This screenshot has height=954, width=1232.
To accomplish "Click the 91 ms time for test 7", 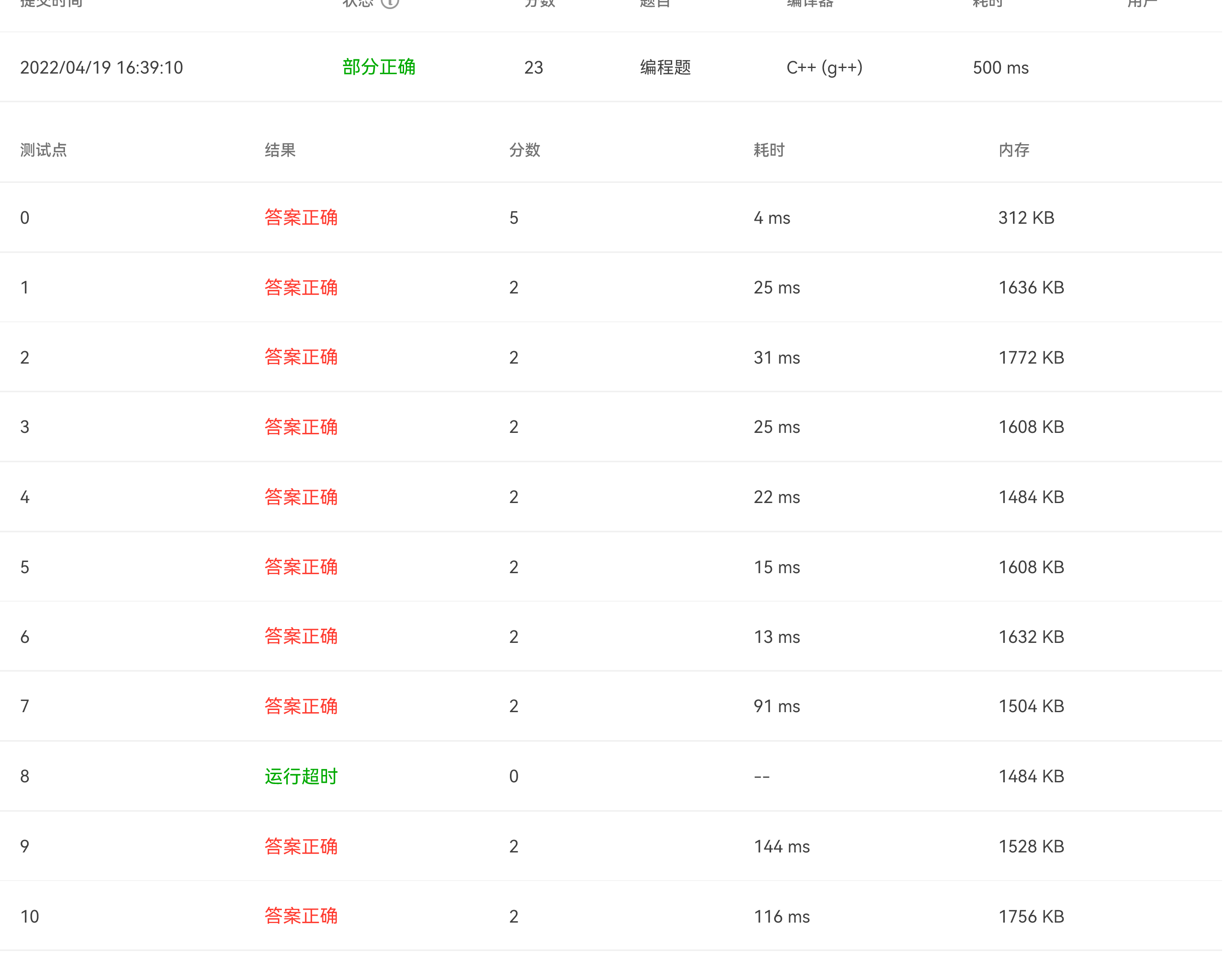I will tap(777, 706).
